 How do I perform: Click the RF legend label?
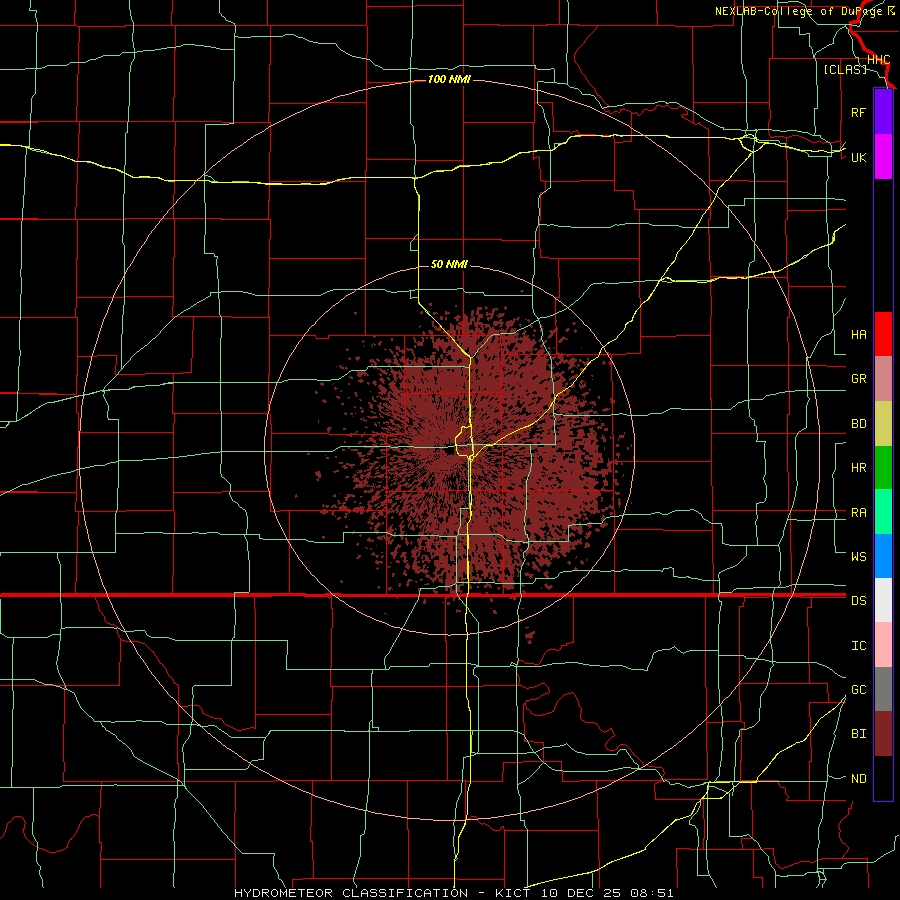point(859,113)
